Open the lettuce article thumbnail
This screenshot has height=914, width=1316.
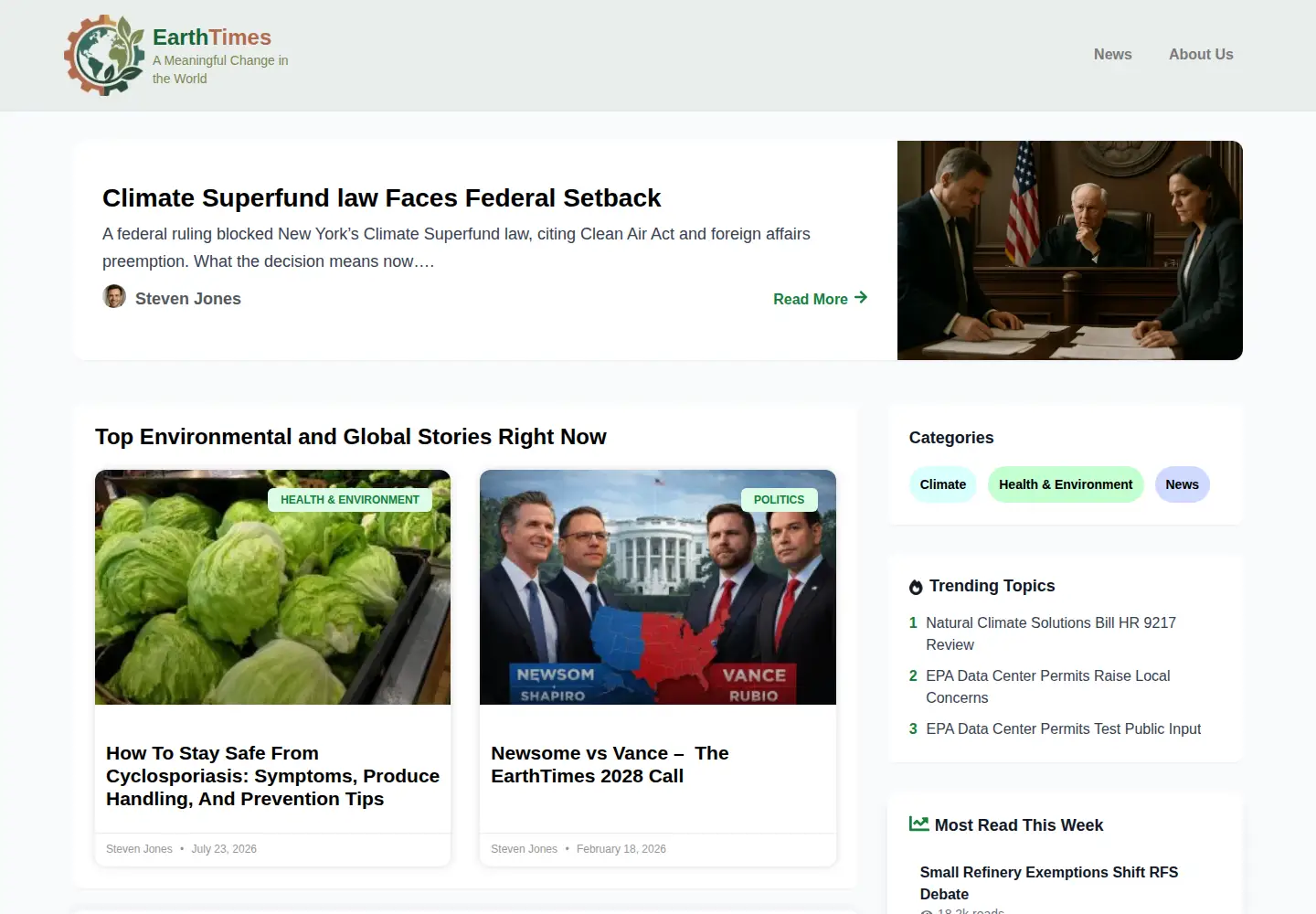click(272, 587)
